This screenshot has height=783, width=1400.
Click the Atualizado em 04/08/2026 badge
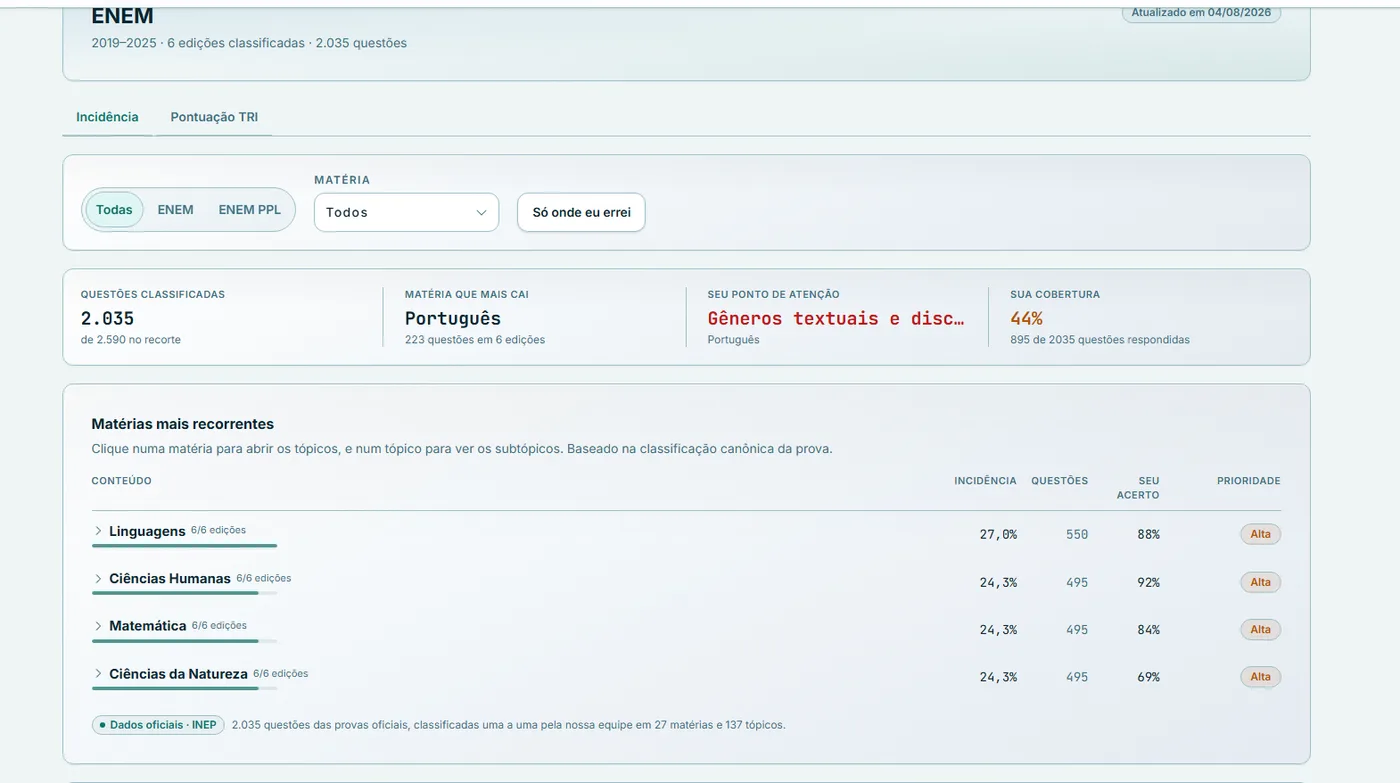pyautogui.click(x=1201, y=13)
